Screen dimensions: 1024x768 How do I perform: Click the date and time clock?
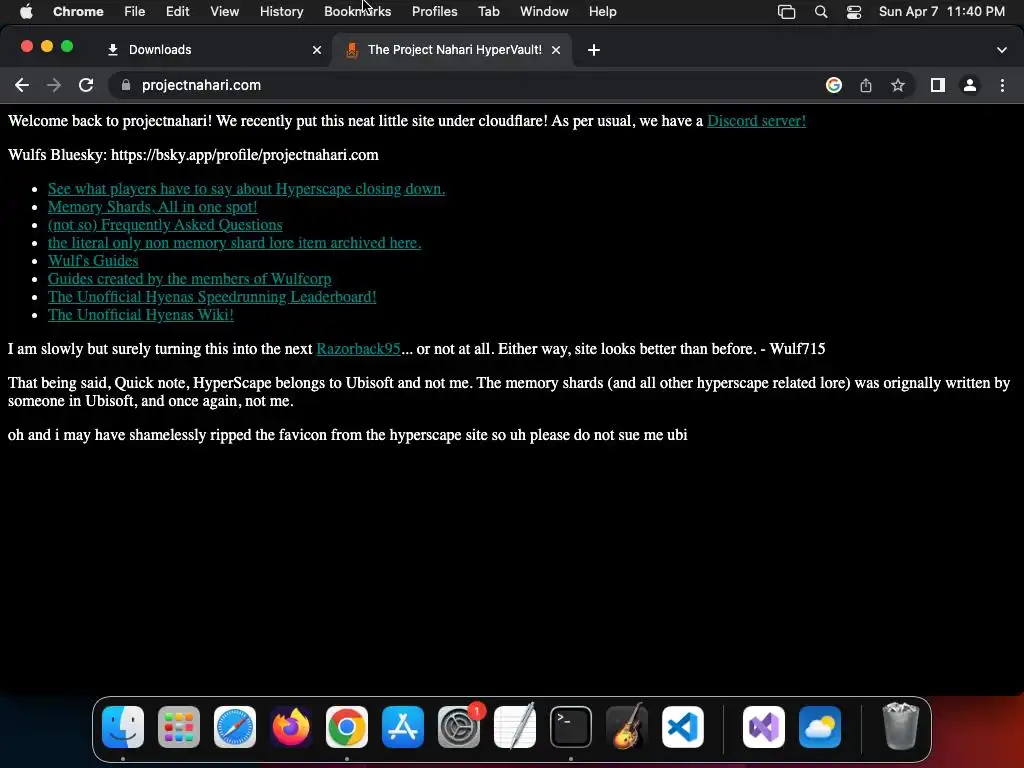(x=942, y=12)
